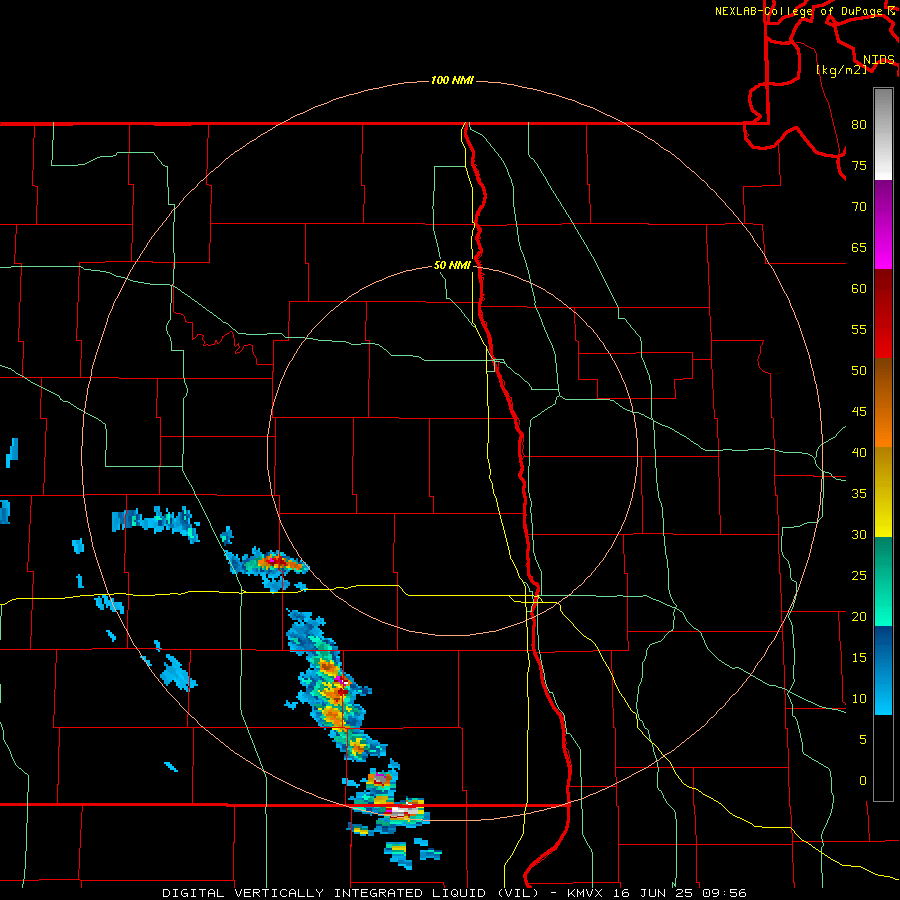Click the 70 value on the color scale
The height and width of the screenshot is (900, 900).
(859, 207)
